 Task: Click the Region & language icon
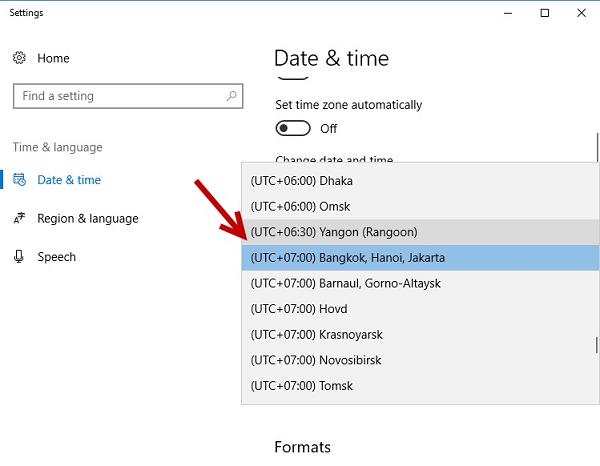20,219
